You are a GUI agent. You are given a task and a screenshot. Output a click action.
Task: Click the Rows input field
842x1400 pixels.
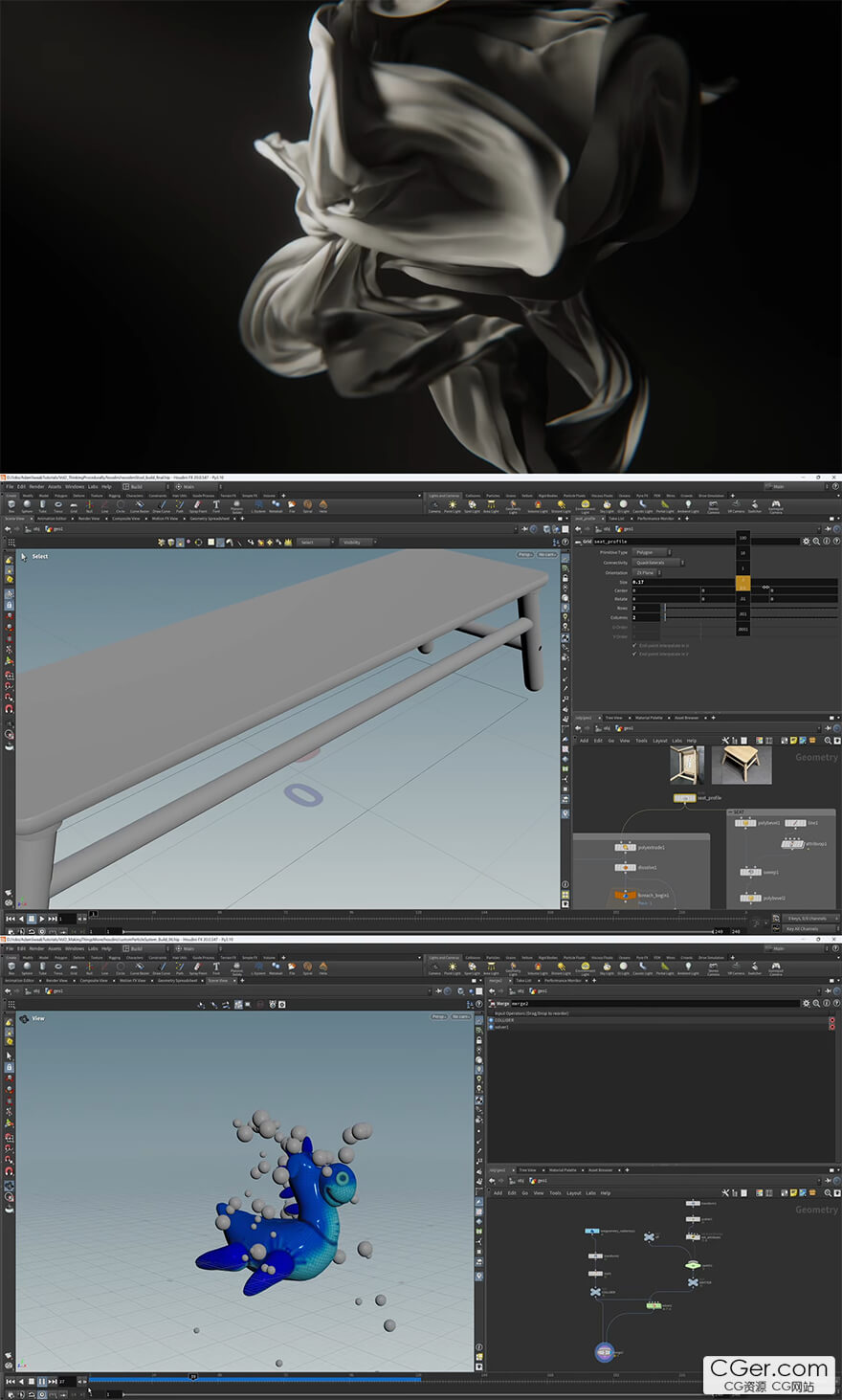pos(647,608)
